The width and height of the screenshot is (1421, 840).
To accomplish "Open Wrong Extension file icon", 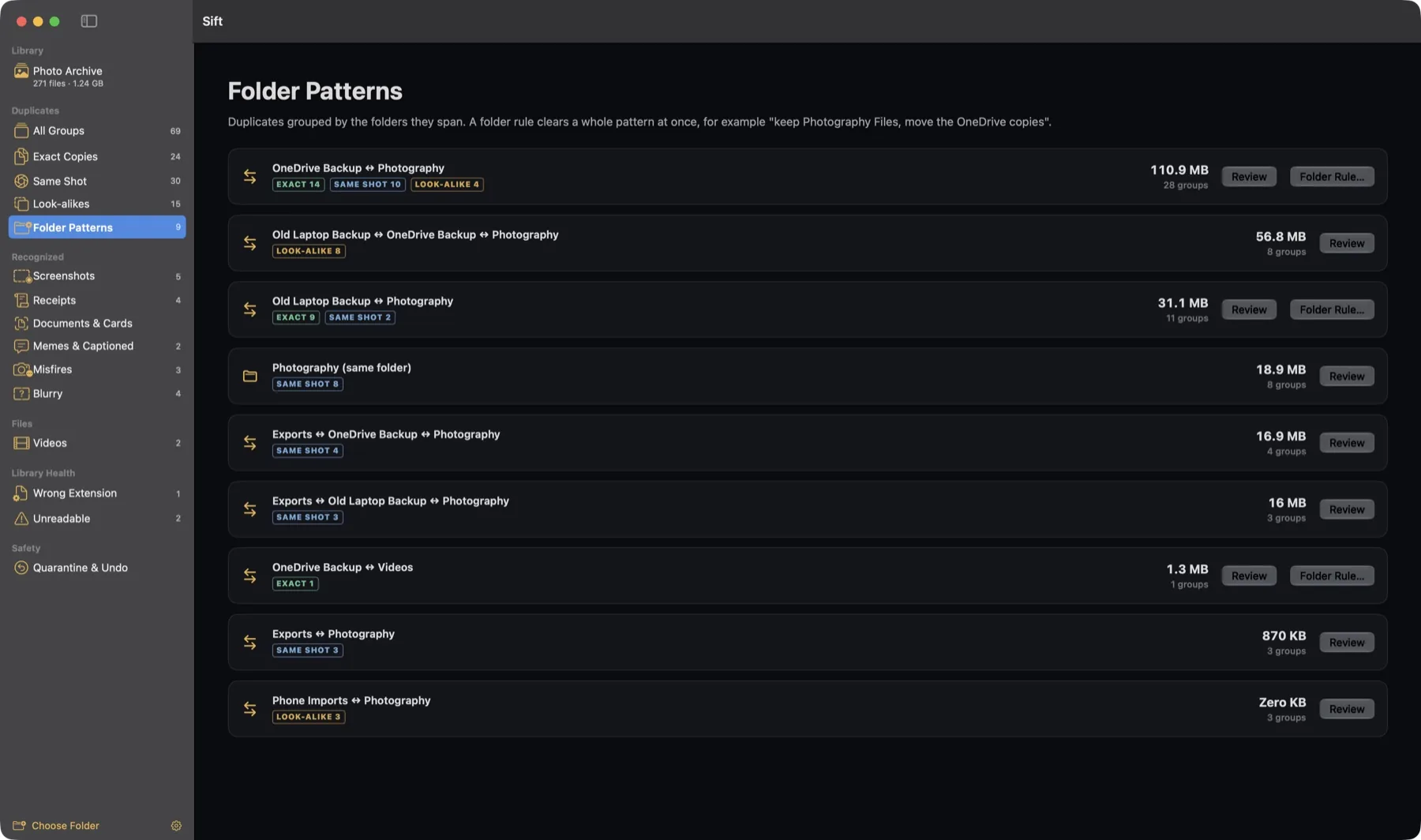I will tap(21, 493).
